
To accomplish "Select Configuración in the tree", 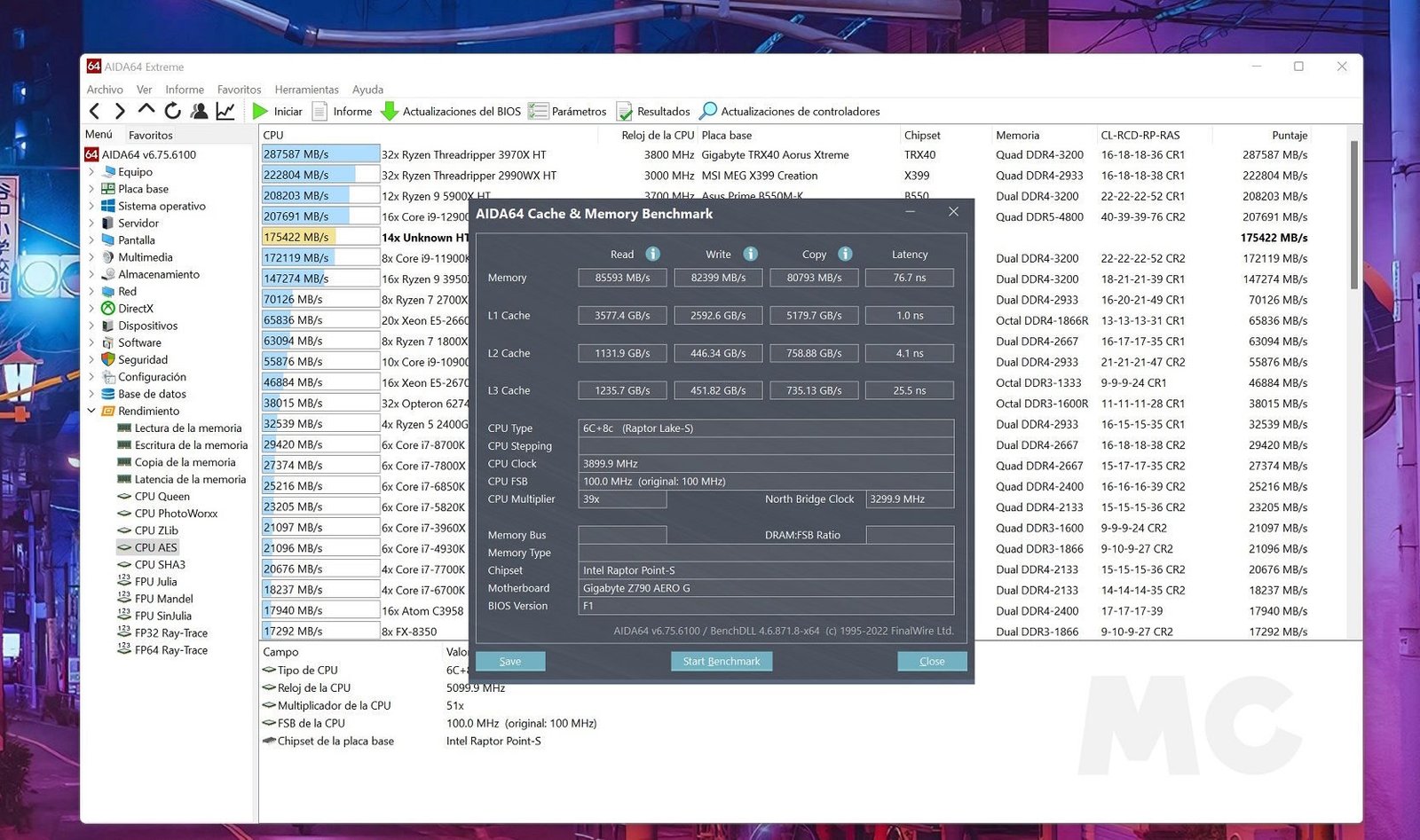I will pyautogui.click(x=152, y=377).
